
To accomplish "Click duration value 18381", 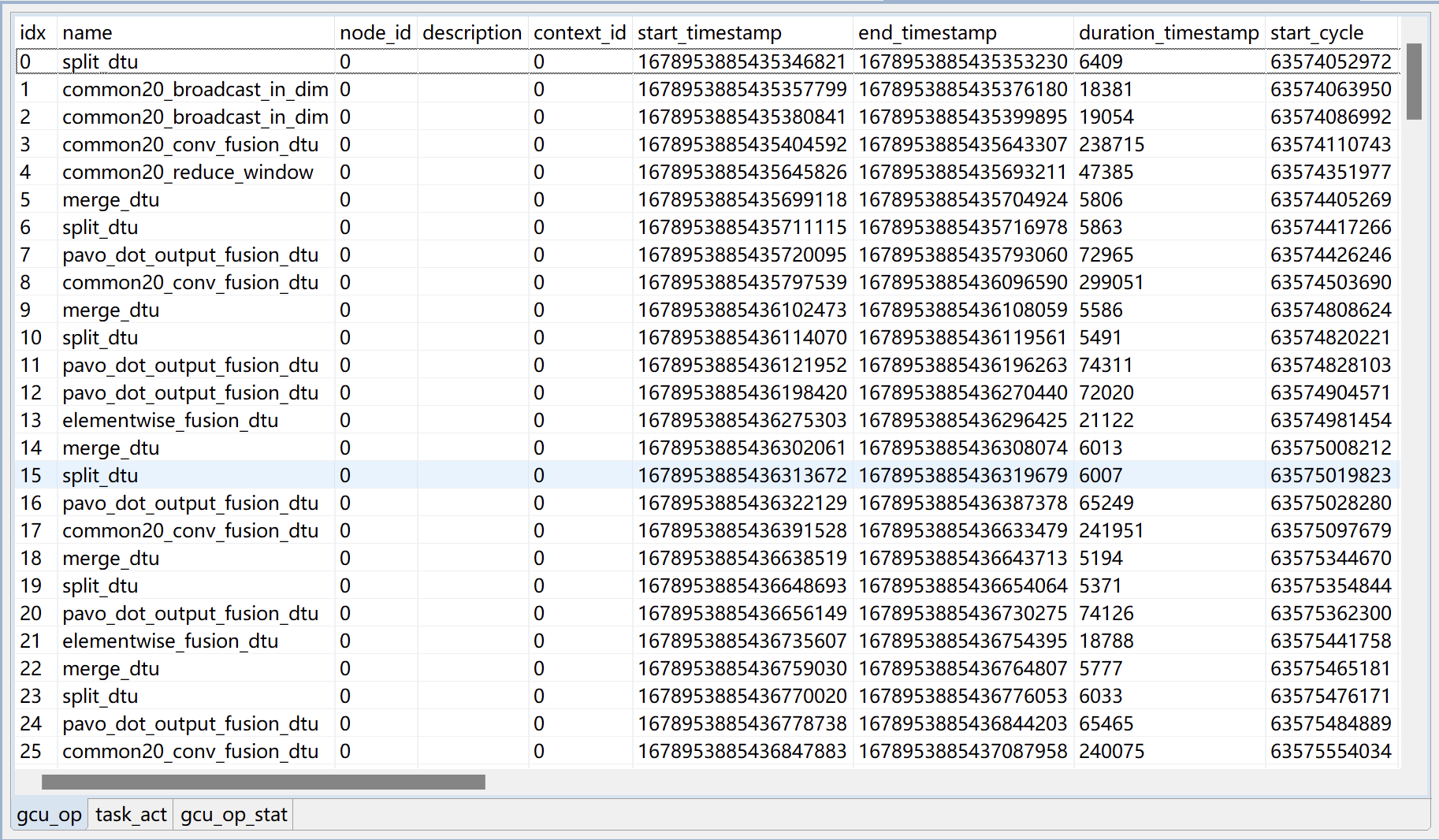I will [1106, 89].
